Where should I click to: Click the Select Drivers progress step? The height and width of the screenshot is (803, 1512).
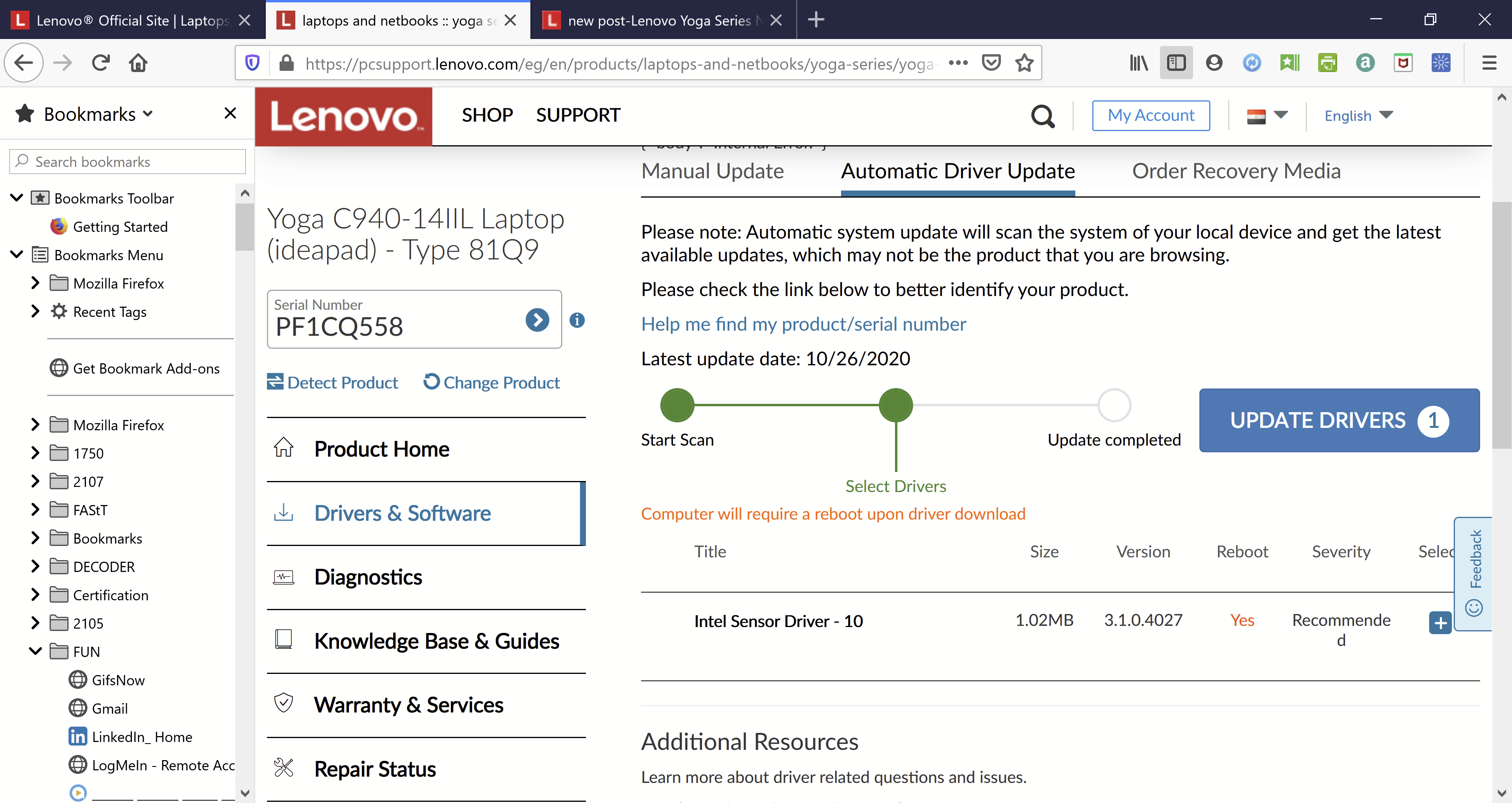[x=896, y=405]
